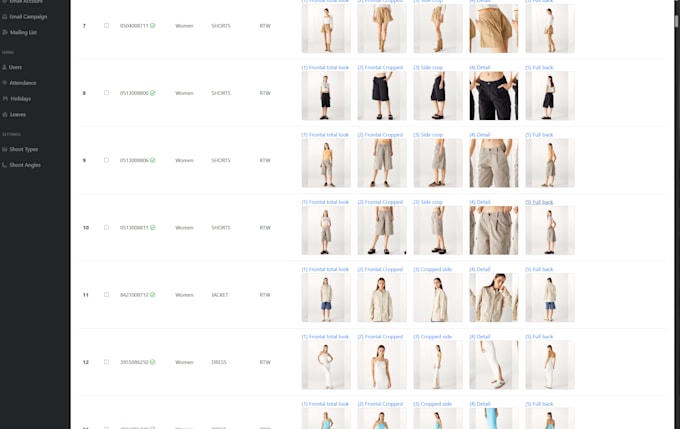Click the green verified icon beside code 8421008712
Screen dimensions: 680x429
[153, 295]
